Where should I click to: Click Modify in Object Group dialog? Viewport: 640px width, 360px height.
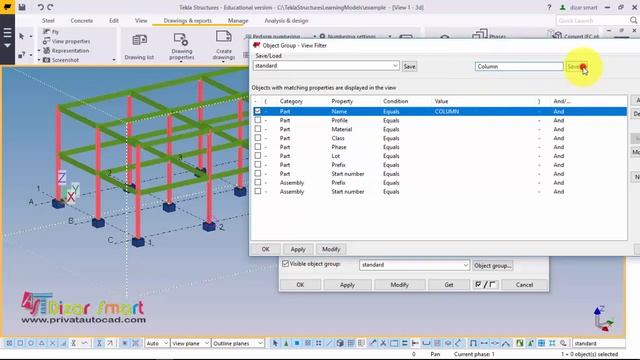[331, 249]
